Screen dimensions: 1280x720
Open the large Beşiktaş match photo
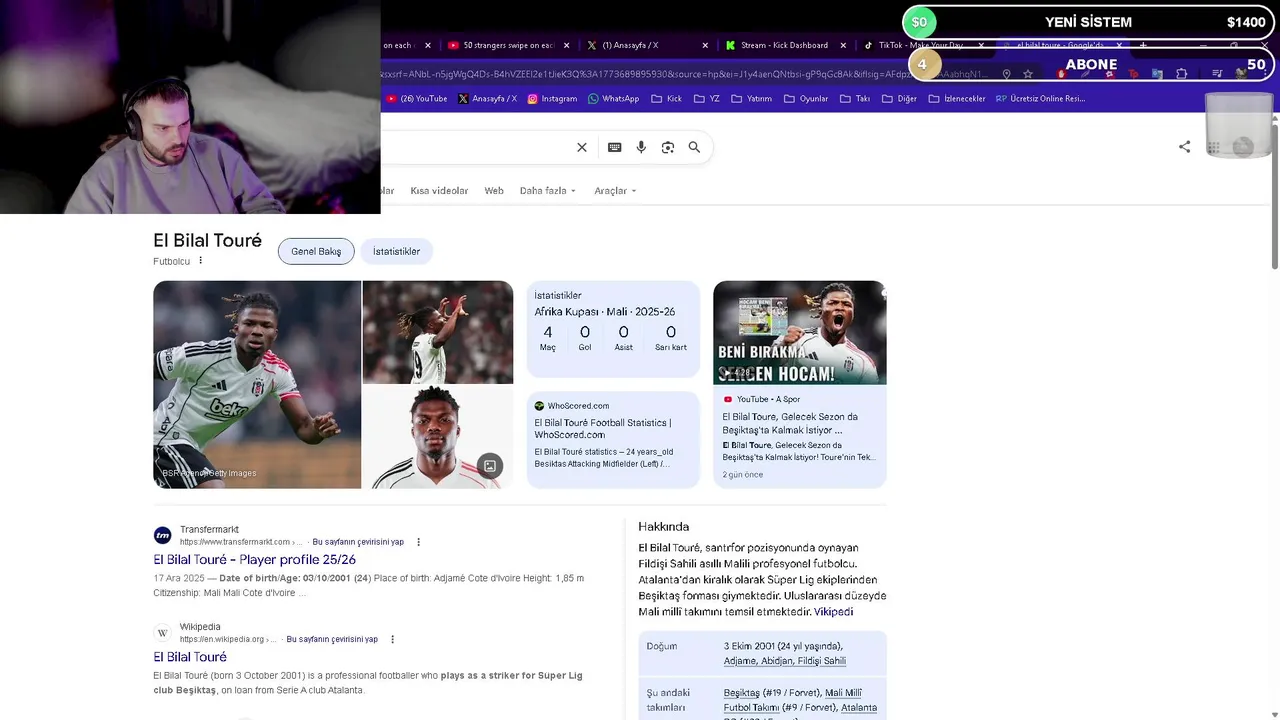tap(257, 384)
